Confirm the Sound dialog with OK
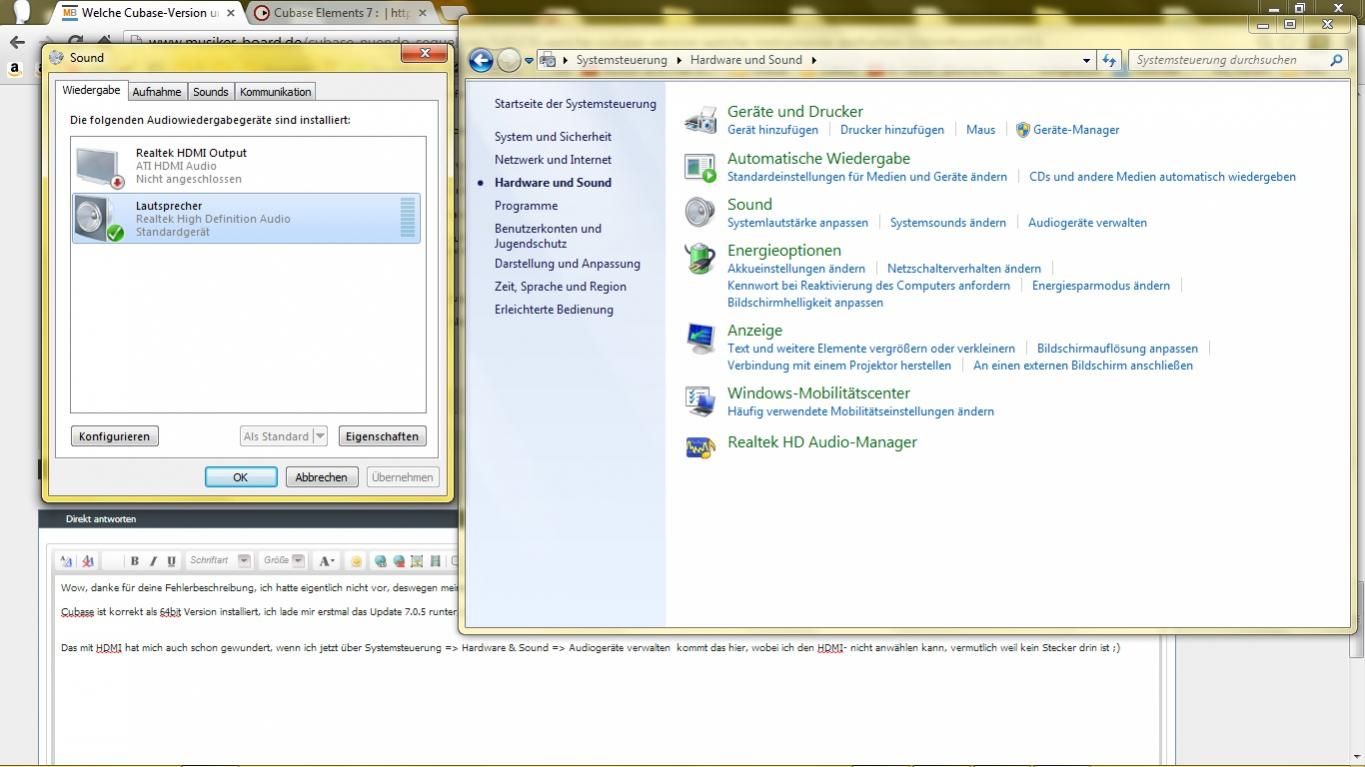The height and width of the screenshot is (767, 1365). point(241,477)
